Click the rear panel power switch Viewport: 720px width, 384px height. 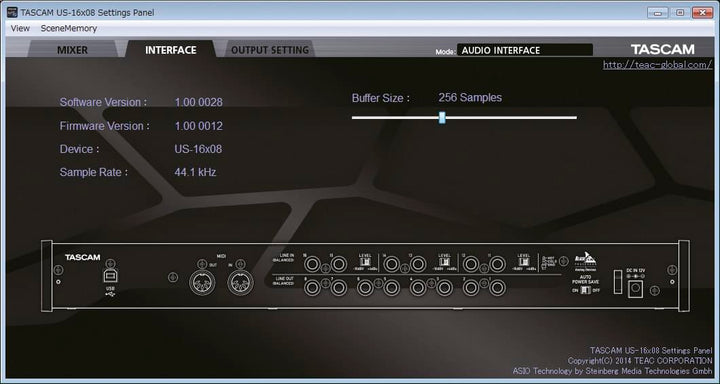(618, 282)
